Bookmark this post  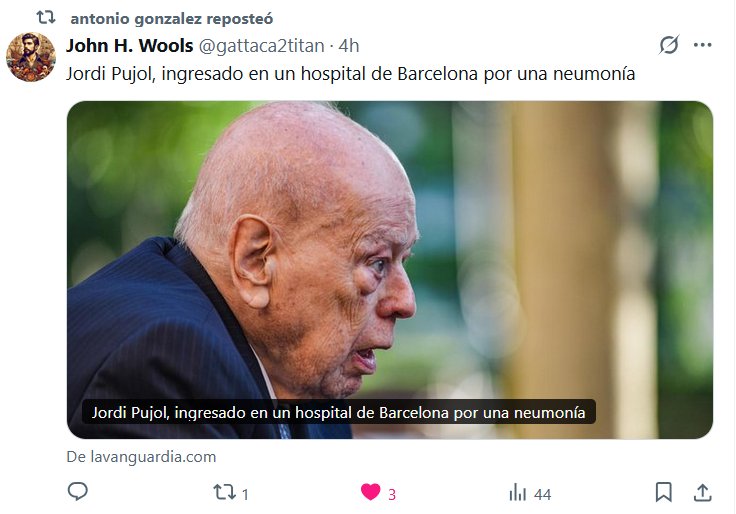tap(663, 492)
